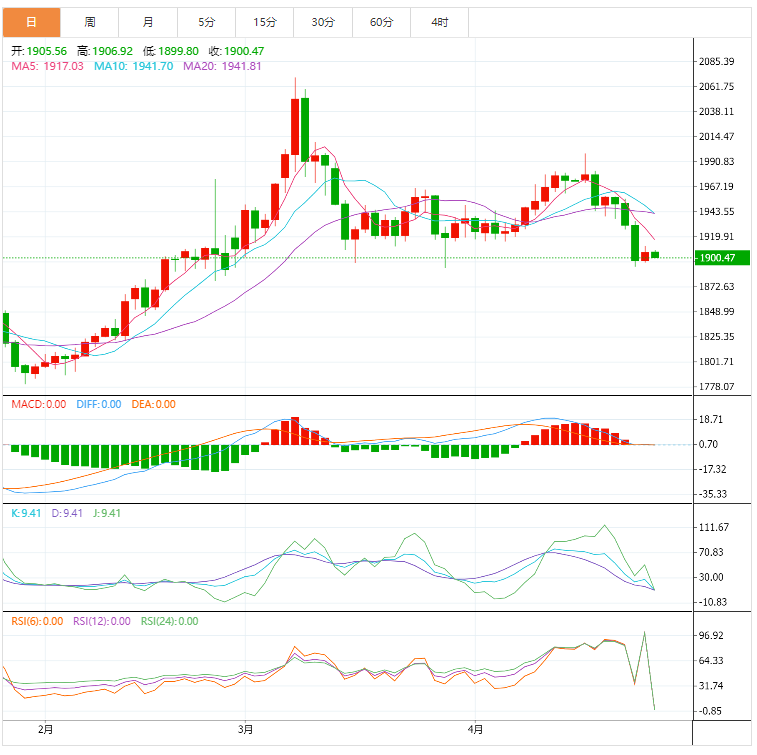Click the MA10: 1941.70 label
757x755 pixels.
[134, 66]
